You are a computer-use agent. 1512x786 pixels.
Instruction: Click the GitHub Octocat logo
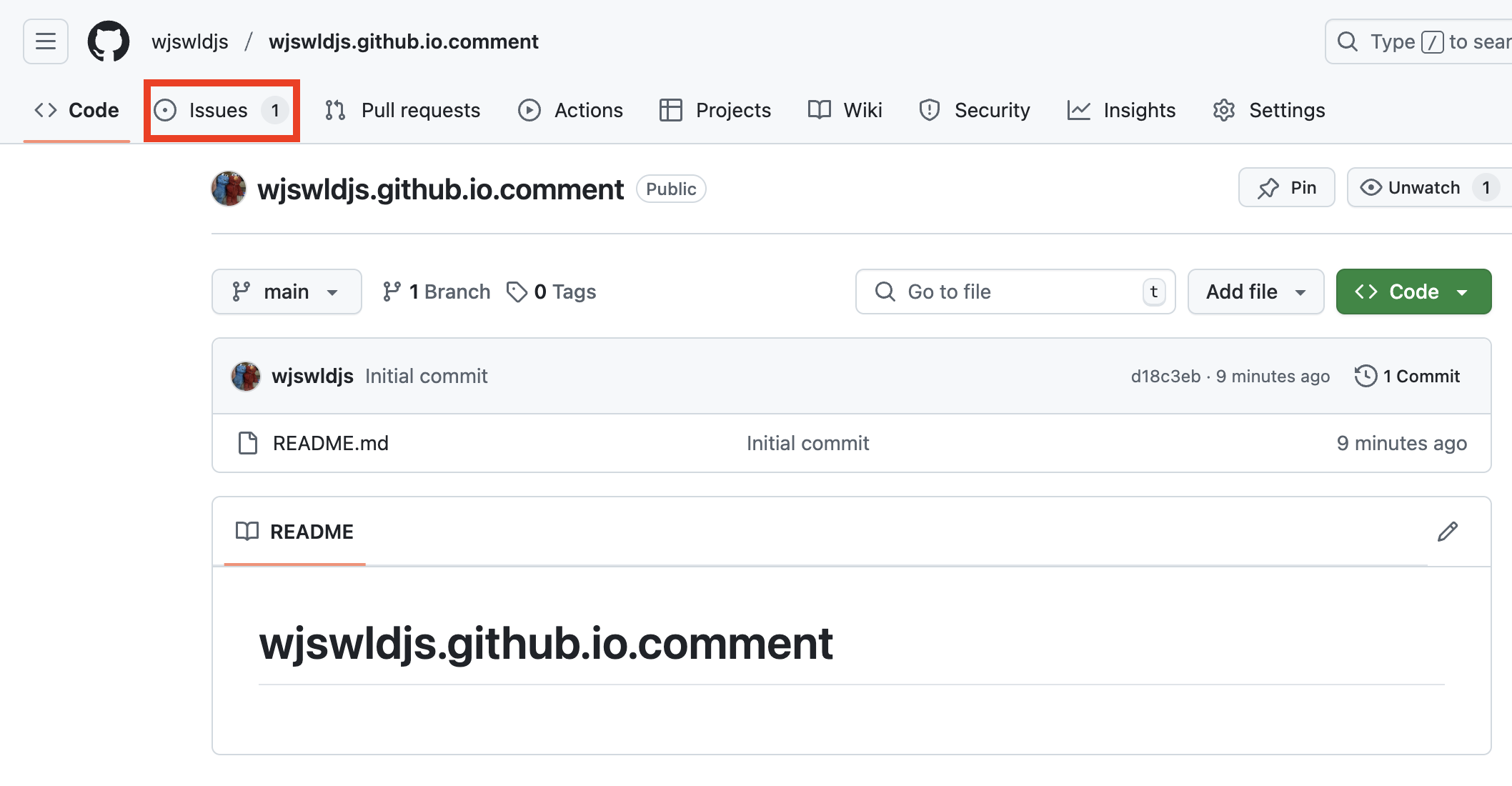click(109, 41)
